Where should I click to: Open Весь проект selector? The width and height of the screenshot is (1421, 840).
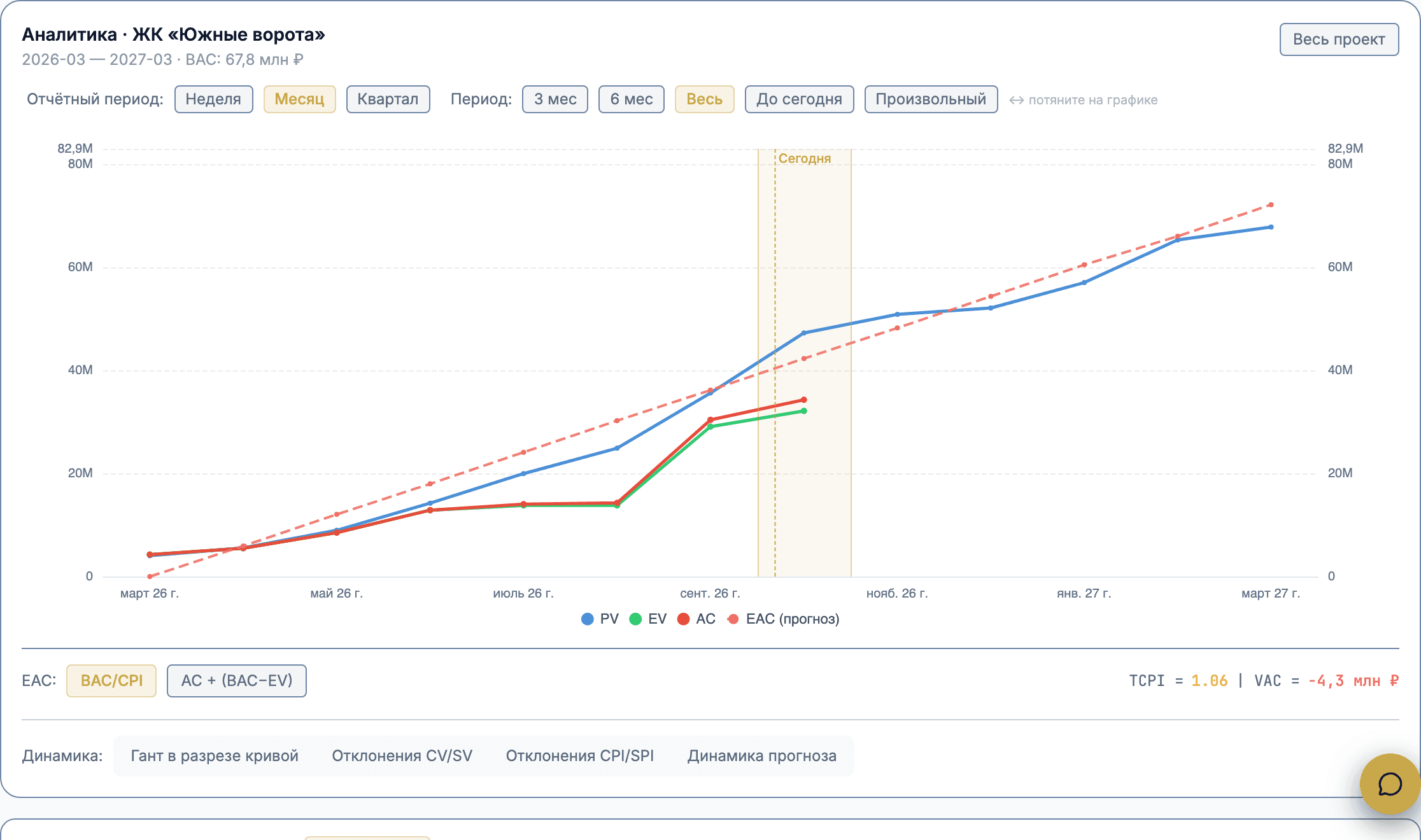1339,39
